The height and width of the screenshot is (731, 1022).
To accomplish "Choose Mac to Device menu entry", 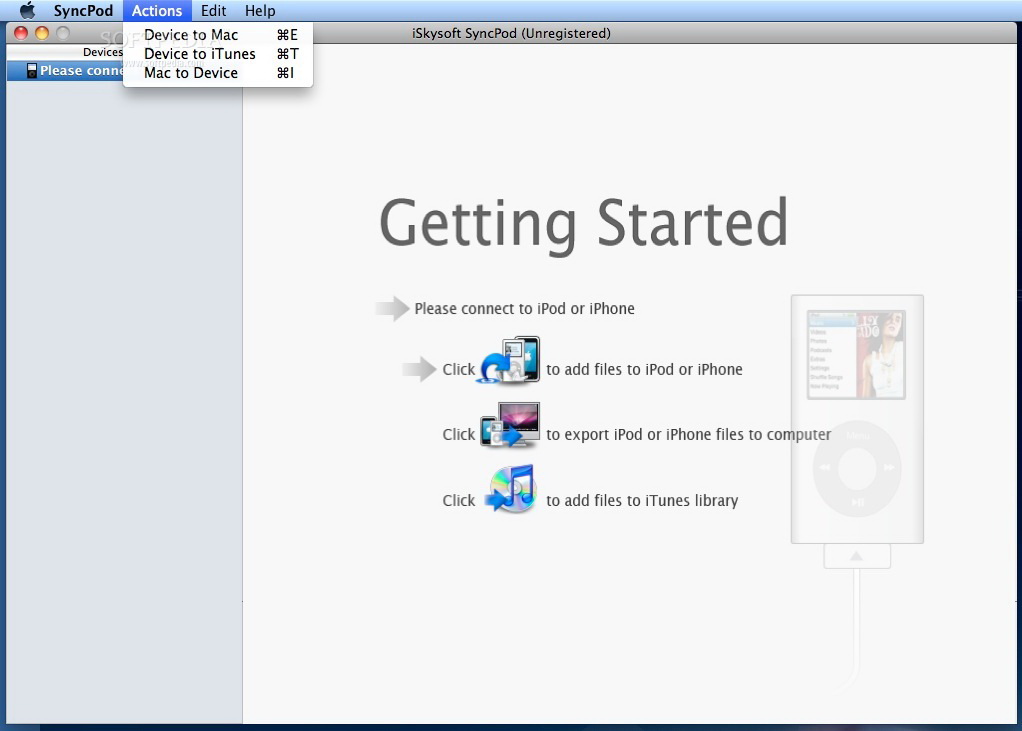I will point(218,72).
